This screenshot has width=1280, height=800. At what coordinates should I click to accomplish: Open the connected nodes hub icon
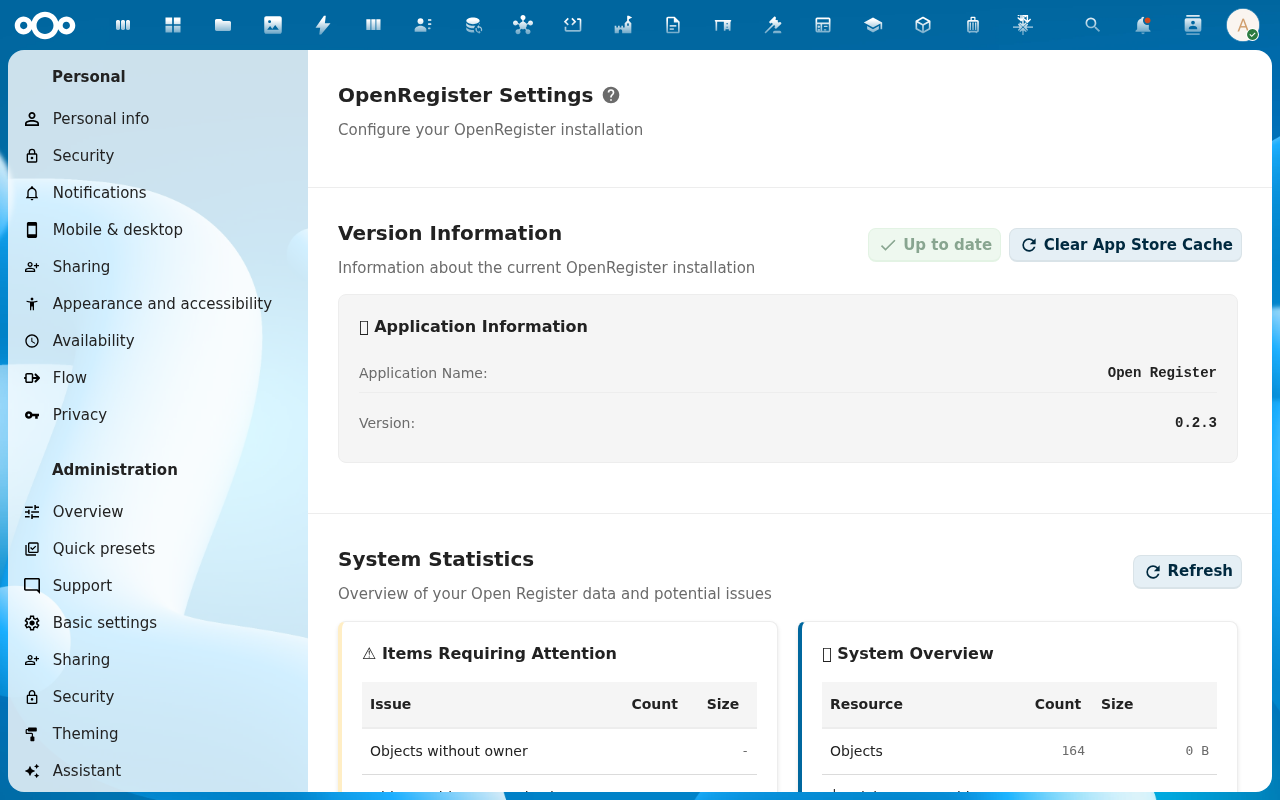(x=523, y=25)
